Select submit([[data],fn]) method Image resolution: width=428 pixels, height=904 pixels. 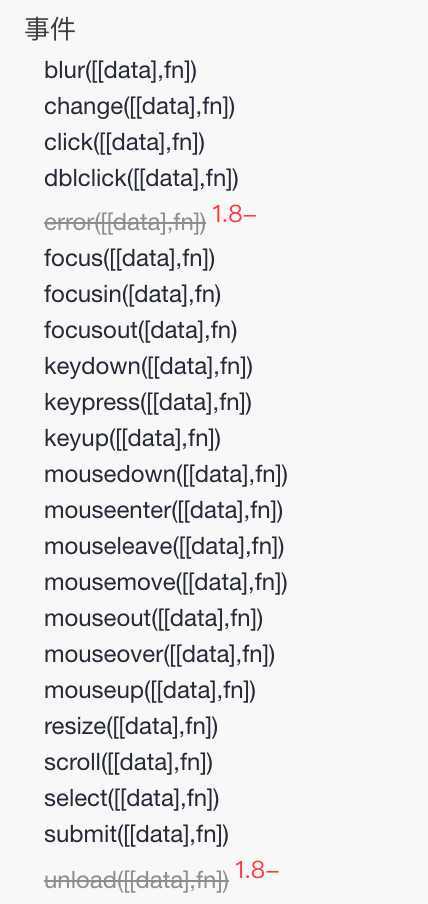137,834
